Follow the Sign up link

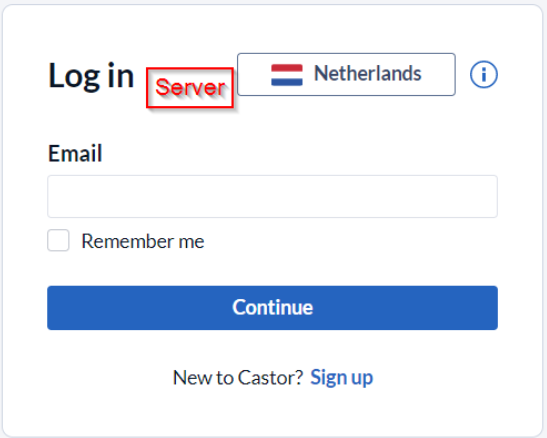pos(342,378)
